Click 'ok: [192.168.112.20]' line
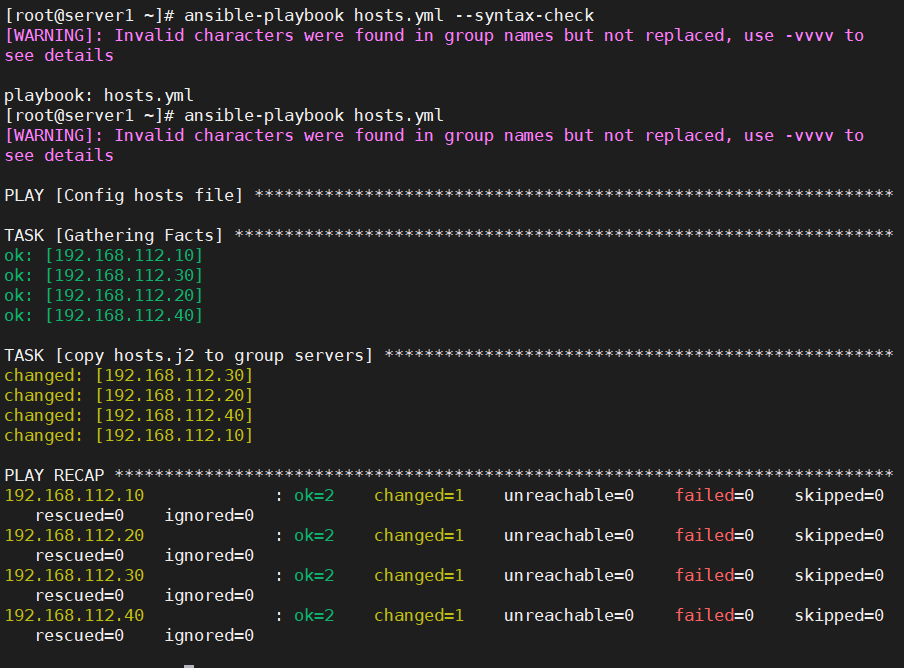Screen dimensions: 904x668 104,295
